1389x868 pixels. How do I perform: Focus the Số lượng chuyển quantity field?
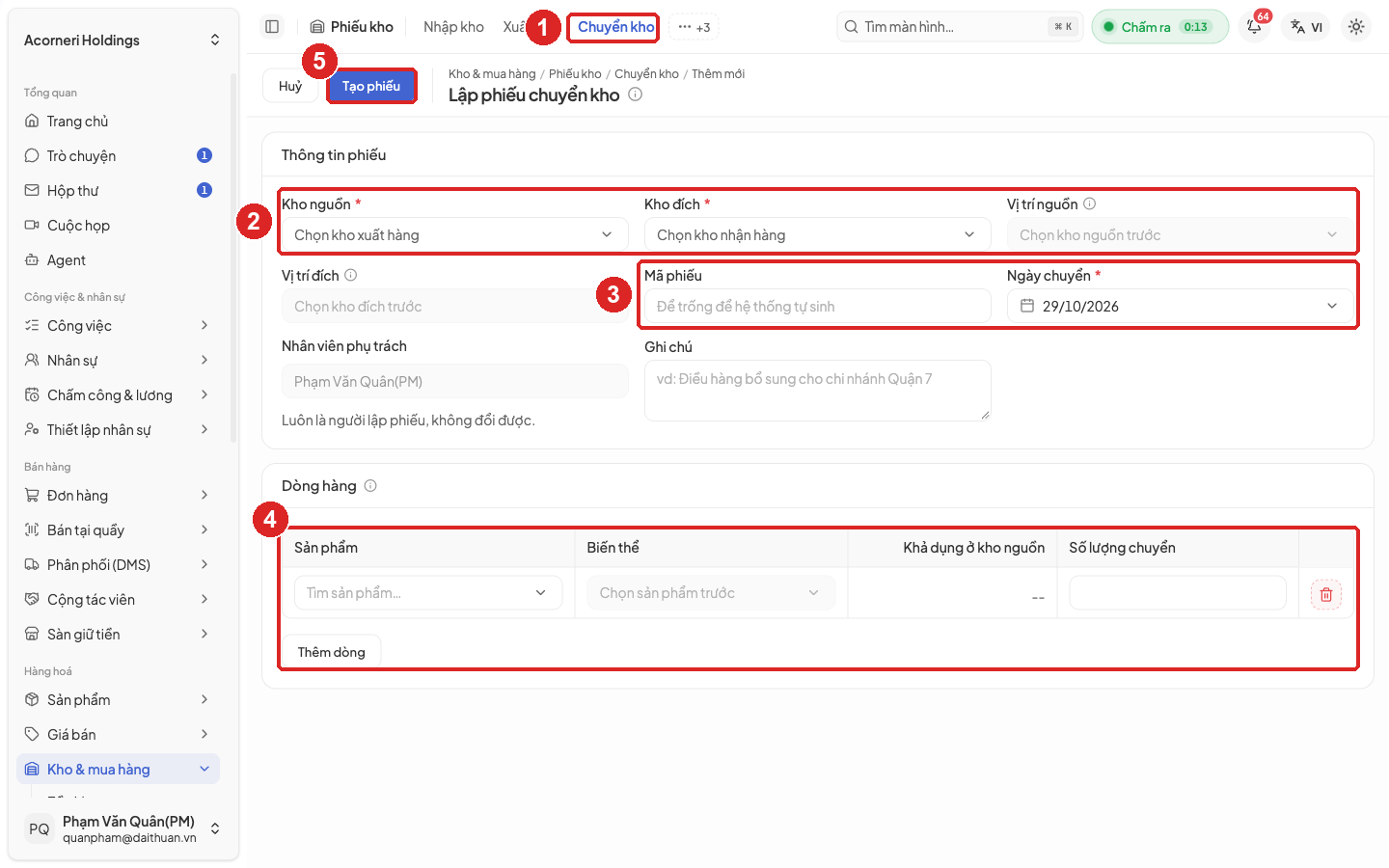pos(1178,592)
